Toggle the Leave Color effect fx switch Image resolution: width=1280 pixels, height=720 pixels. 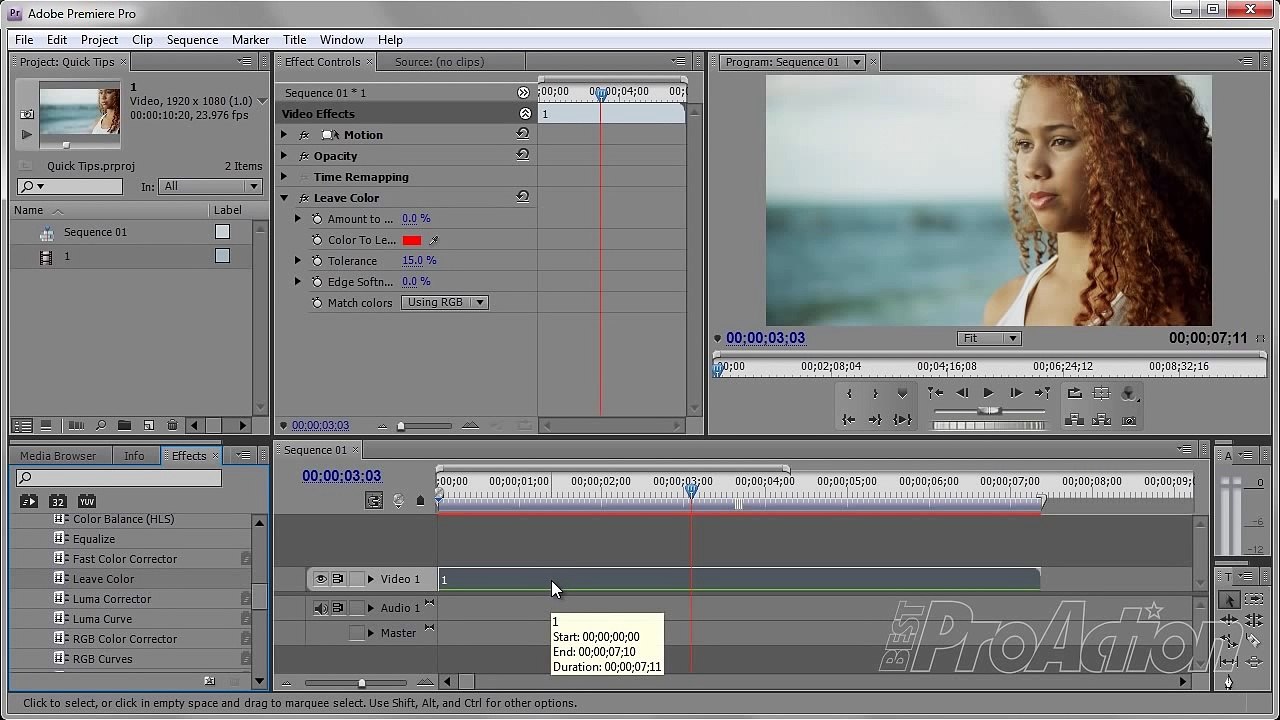(x=304, y=198)
